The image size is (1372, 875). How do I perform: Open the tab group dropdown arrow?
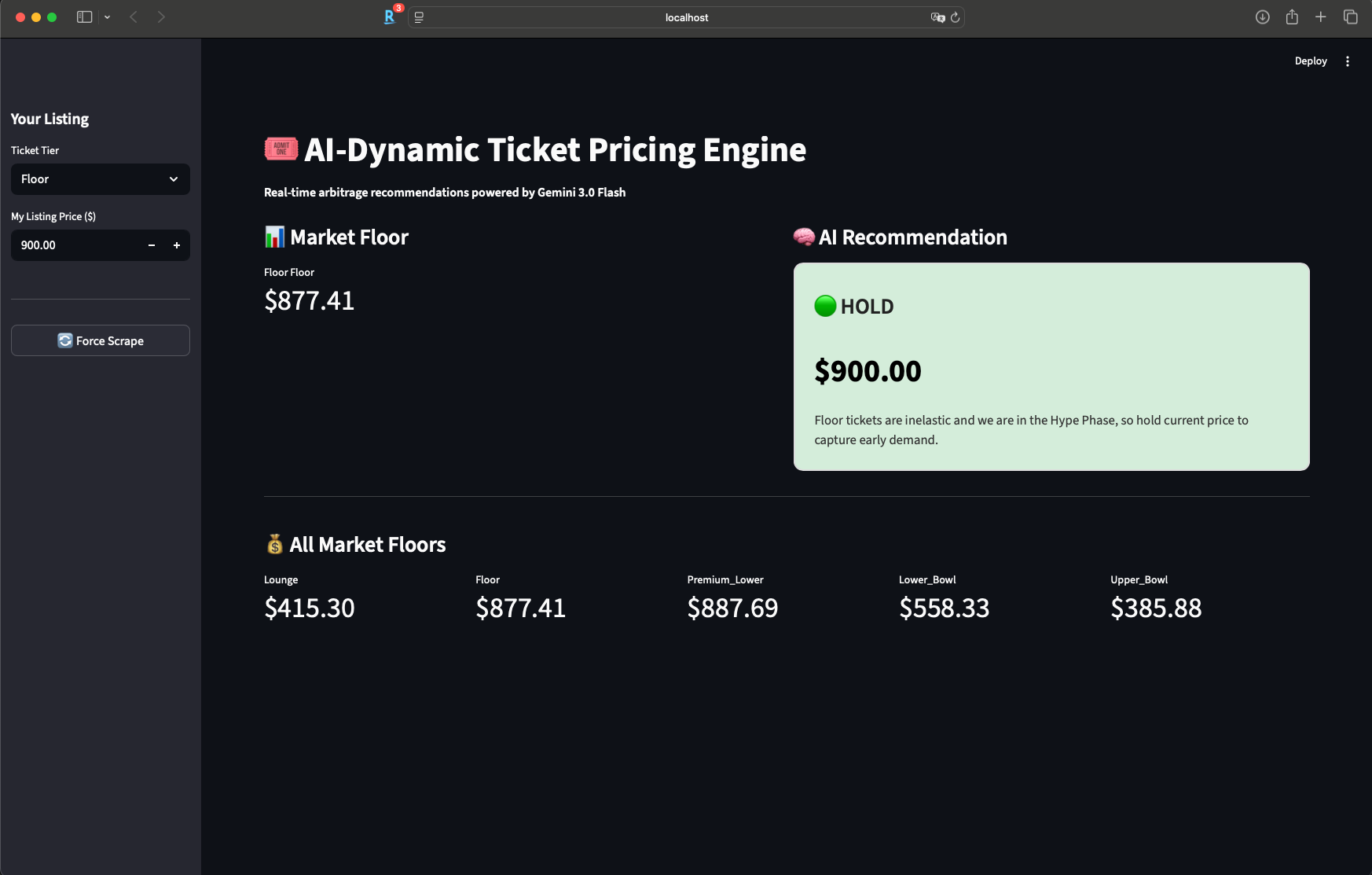point(107,17)
